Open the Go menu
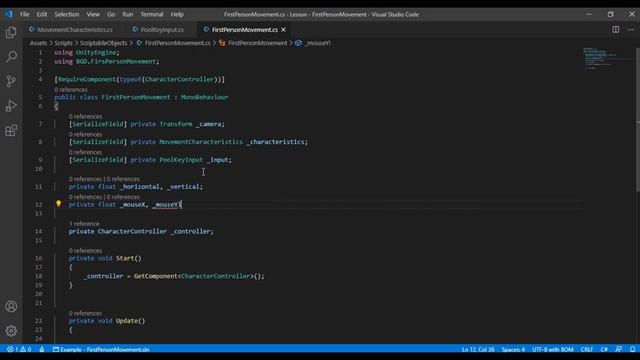 point(111,14)
